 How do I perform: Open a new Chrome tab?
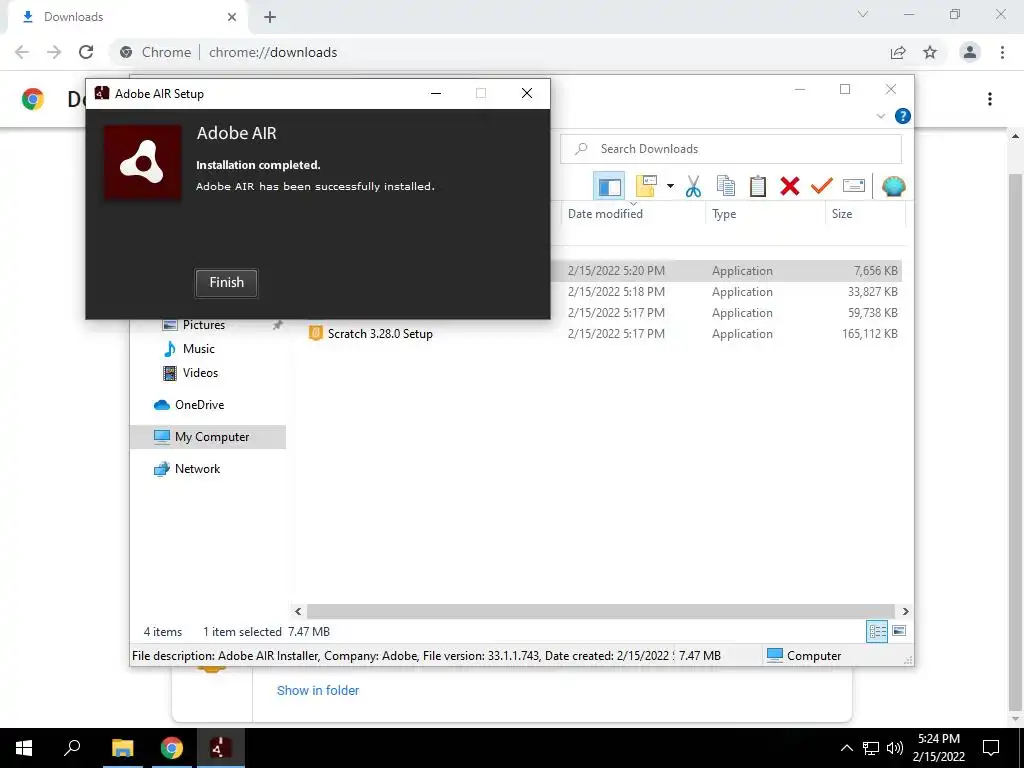[270, 18]
